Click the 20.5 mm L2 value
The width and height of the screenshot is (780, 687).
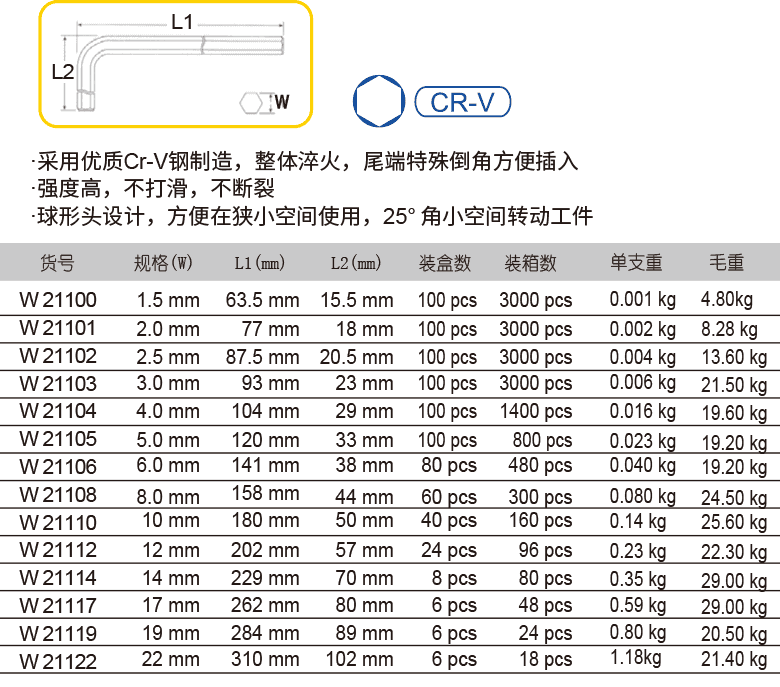357,357
